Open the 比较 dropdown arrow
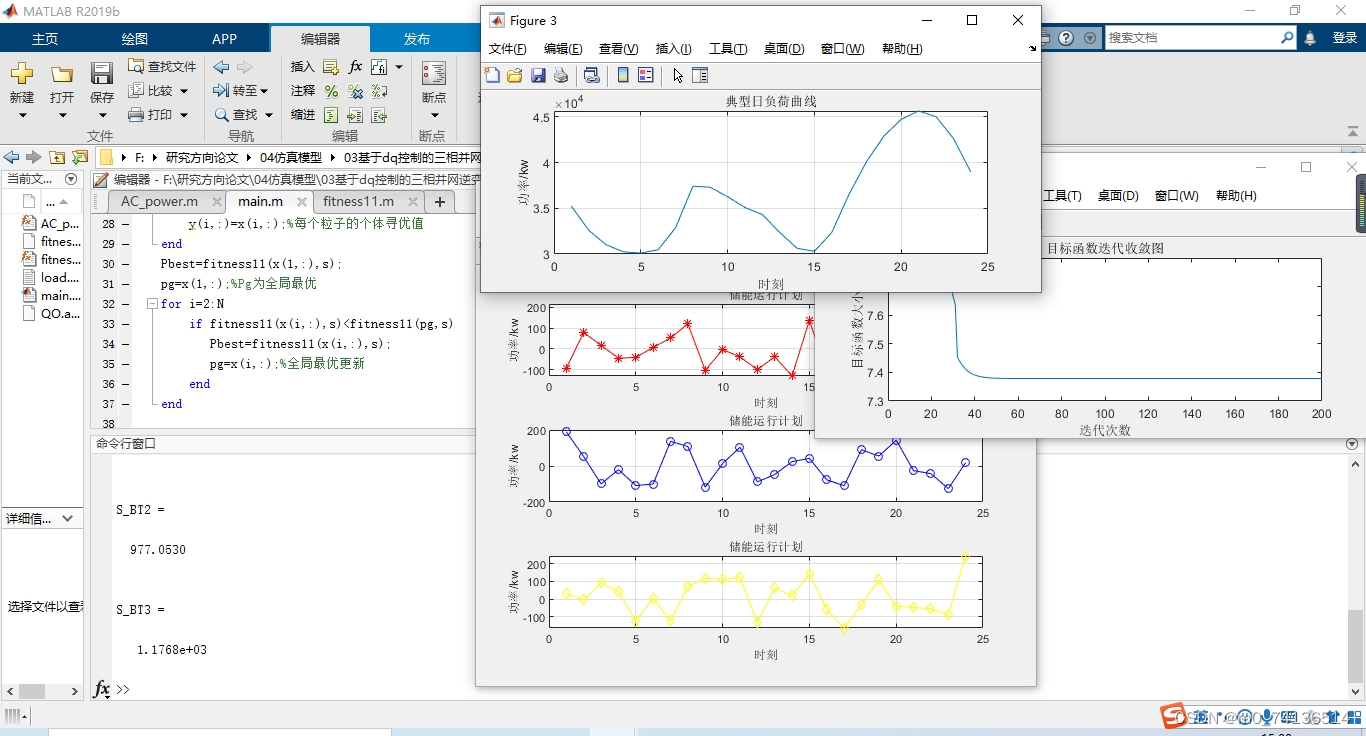This screenshot has width=1366, height=736. tap(184, 91)
